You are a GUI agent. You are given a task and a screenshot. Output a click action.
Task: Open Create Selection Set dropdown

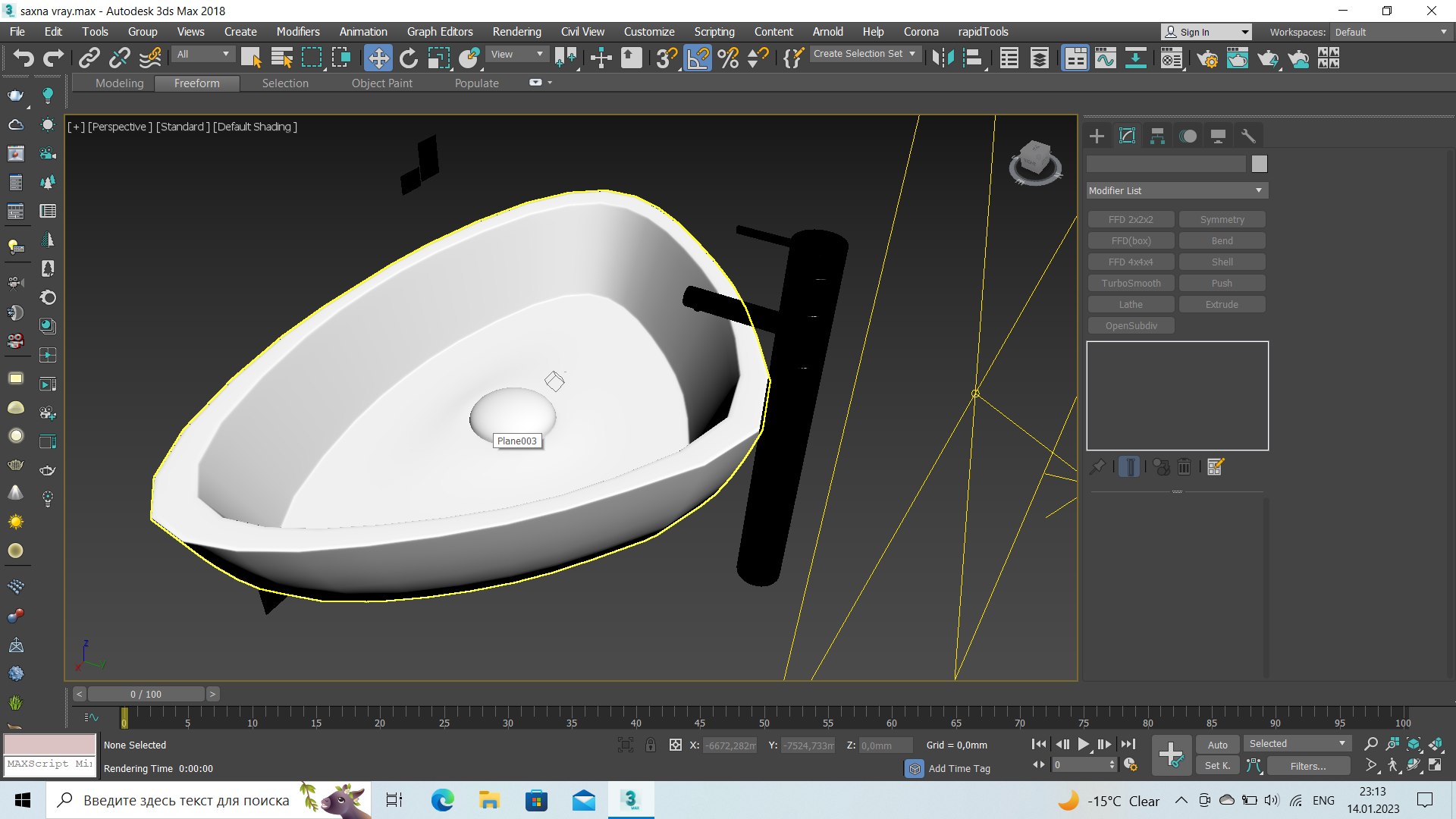864,54
